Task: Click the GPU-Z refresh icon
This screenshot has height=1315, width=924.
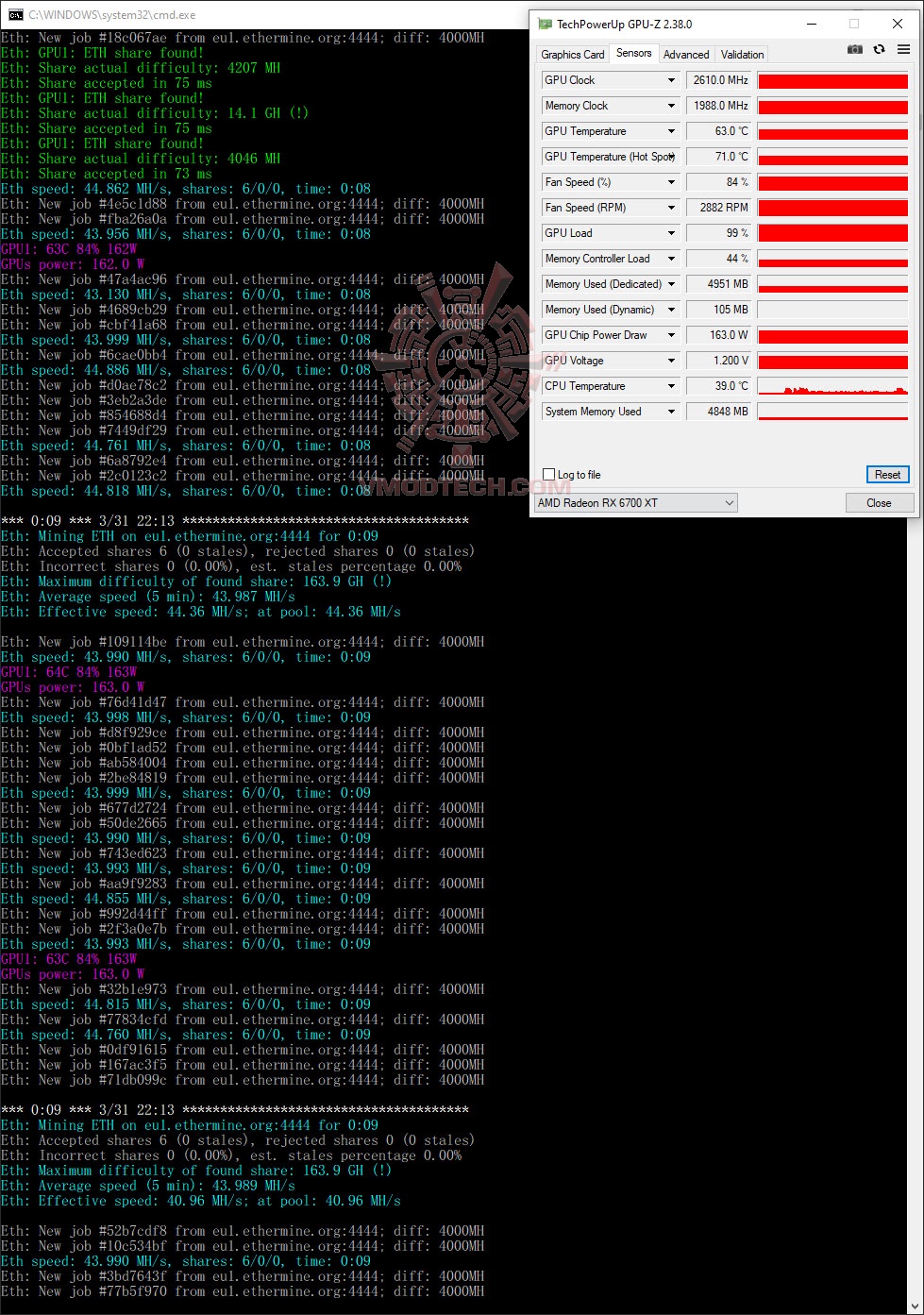Action: click(x=879, y=50)
